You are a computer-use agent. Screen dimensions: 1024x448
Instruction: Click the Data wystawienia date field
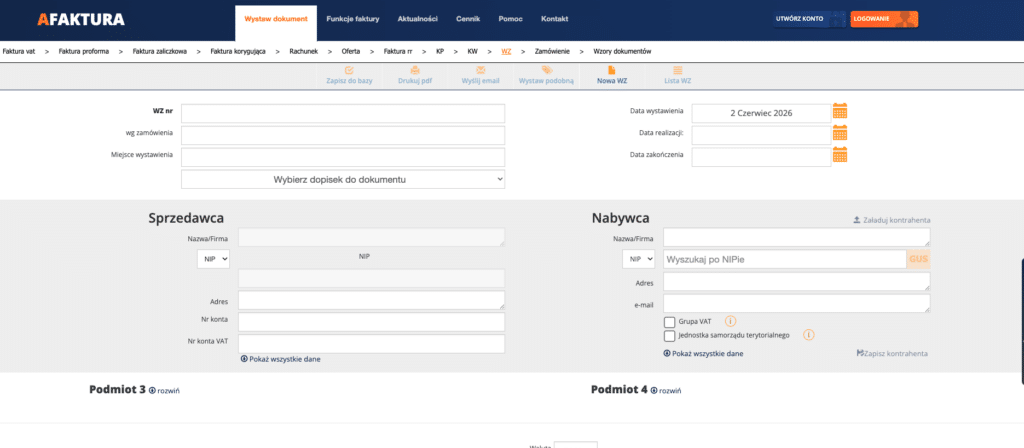point(761,113)
